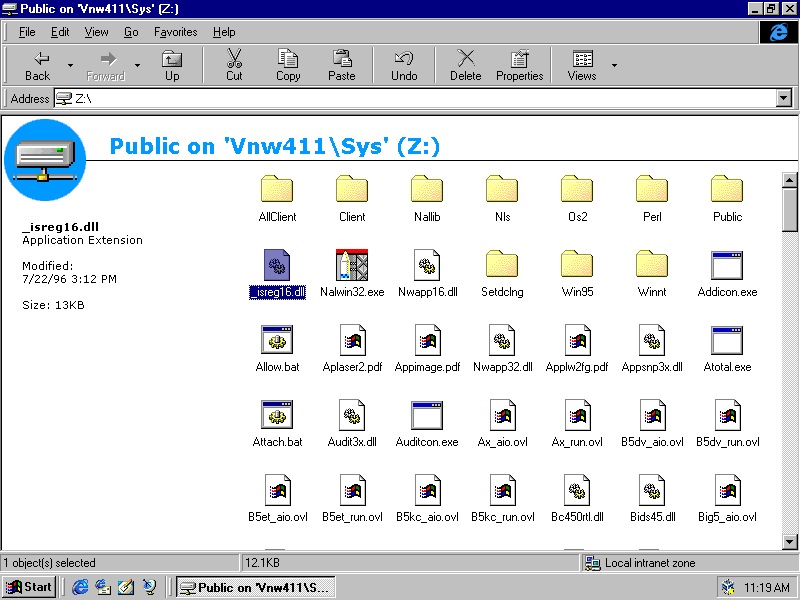Open the Help menu
This screenshot has width=800, height=600.
tap(224, 32)
